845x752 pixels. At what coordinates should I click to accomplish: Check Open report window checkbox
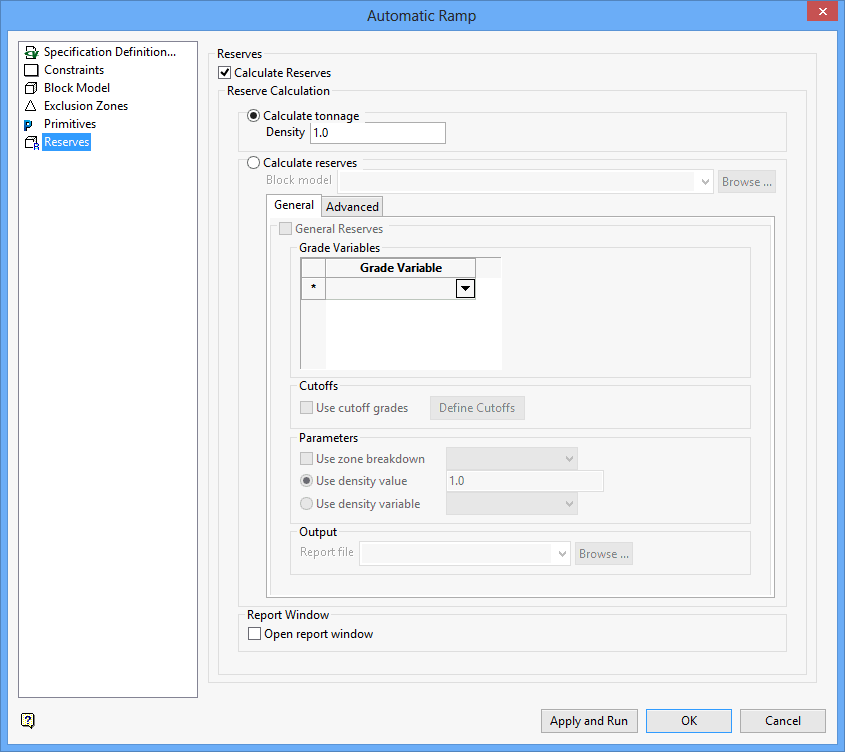point(254,634)
